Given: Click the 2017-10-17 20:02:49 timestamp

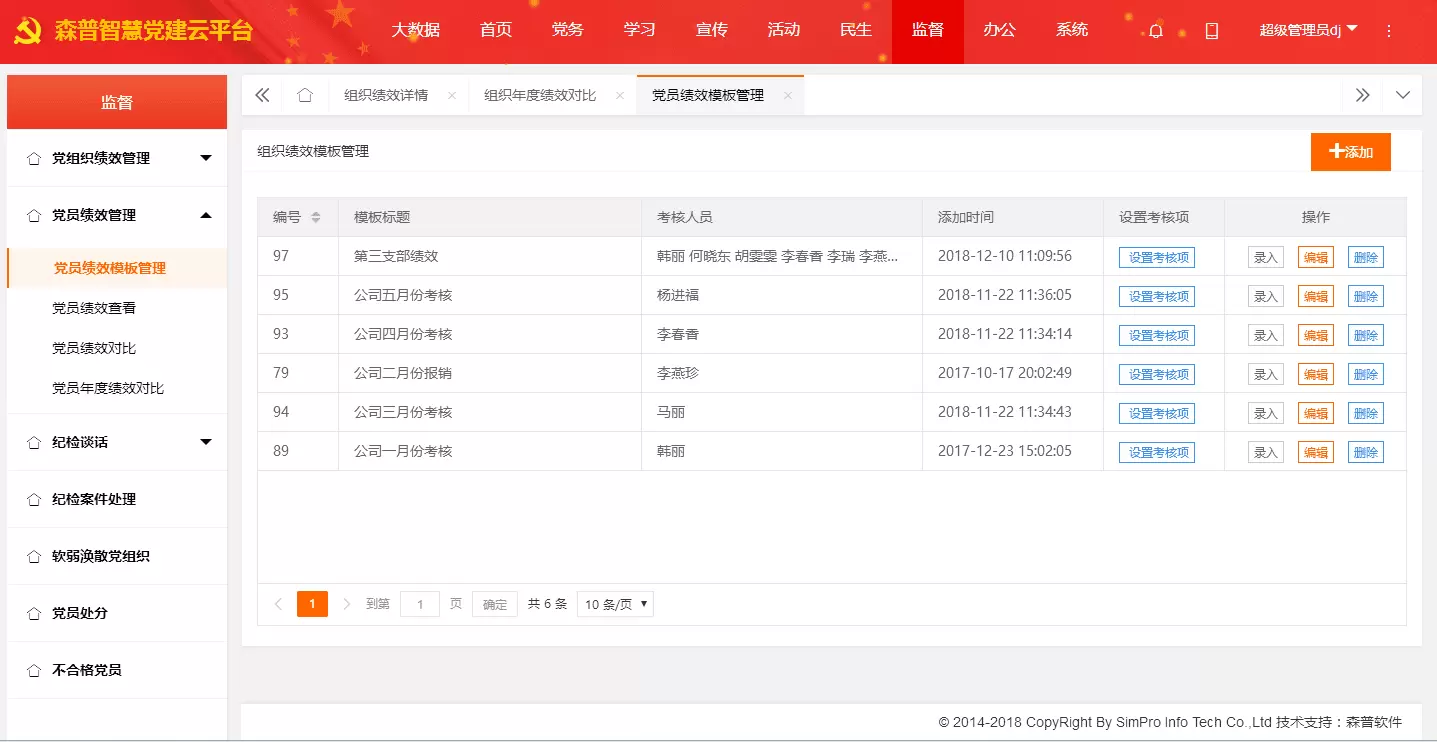Looking at the screenshot, I should click(1005, 373).
